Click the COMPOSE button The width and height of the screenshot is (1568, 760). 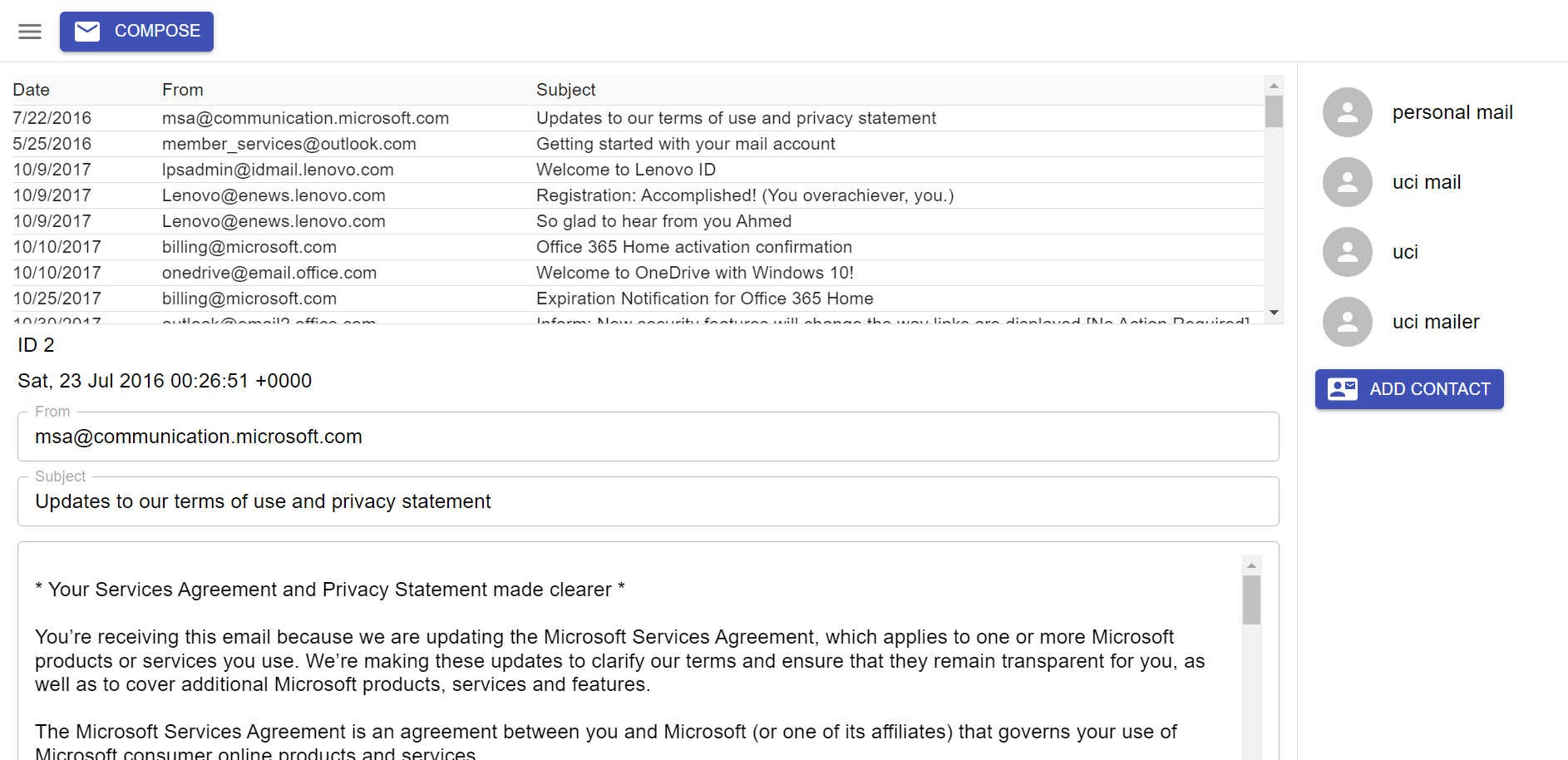[x=136, y=32]
